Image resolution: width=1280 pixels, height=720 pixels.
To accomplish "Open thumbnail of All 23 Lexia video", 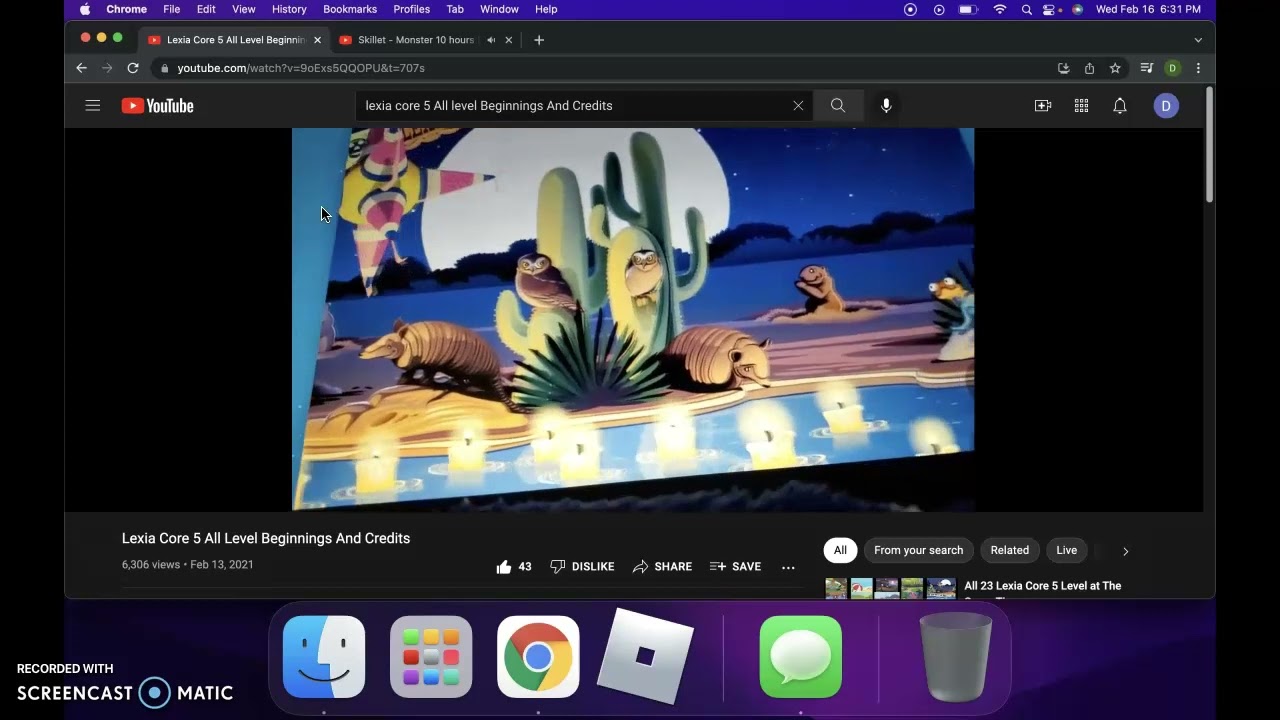I will pyautogui.click(x=891, y=588).
